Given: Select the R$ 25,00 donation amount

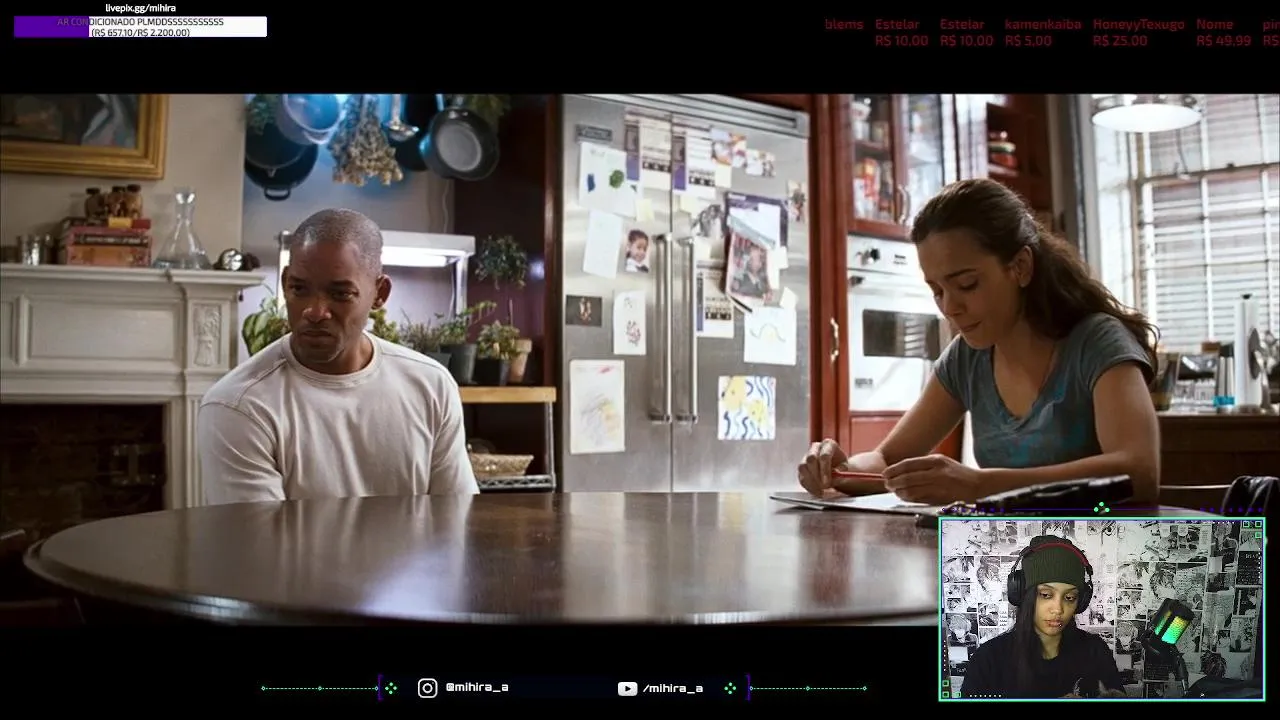Looking at the screenshot, I should [1120, 41].
